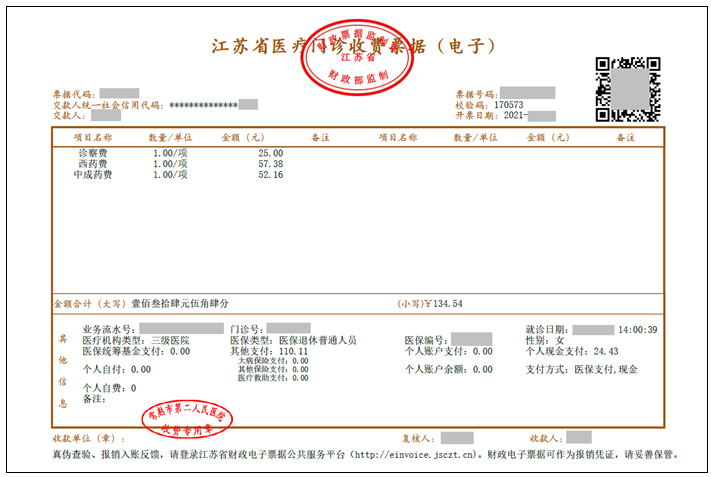Click the 诊察费 item row name
Image resolution: width=711 pixels, height=477 pixels.
[93, 153]
